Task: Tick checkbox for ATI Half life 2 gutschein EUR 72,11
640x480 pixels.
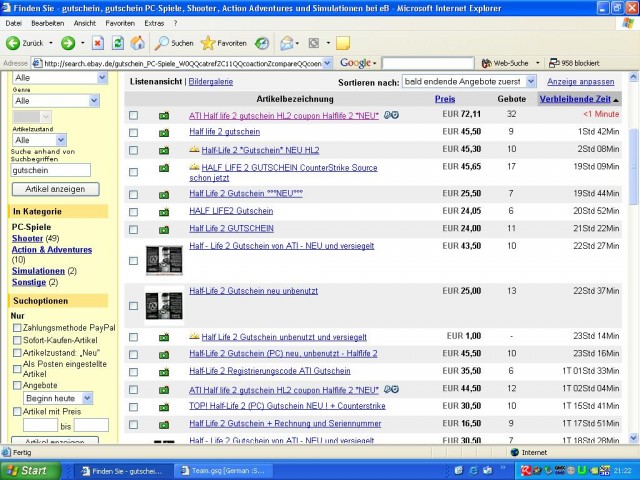Action: click(133, 115)
